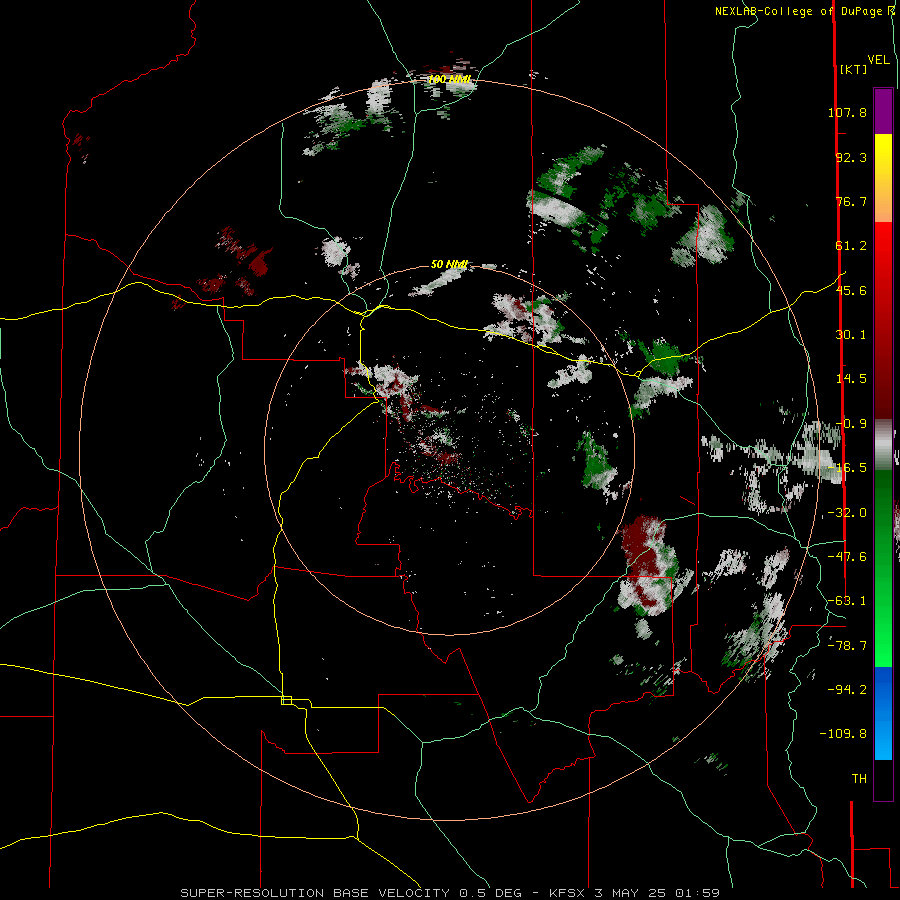Click the -47.6 velocity scale label
The width and height of the screenshot is (900, 900).
tap(847, 557)
